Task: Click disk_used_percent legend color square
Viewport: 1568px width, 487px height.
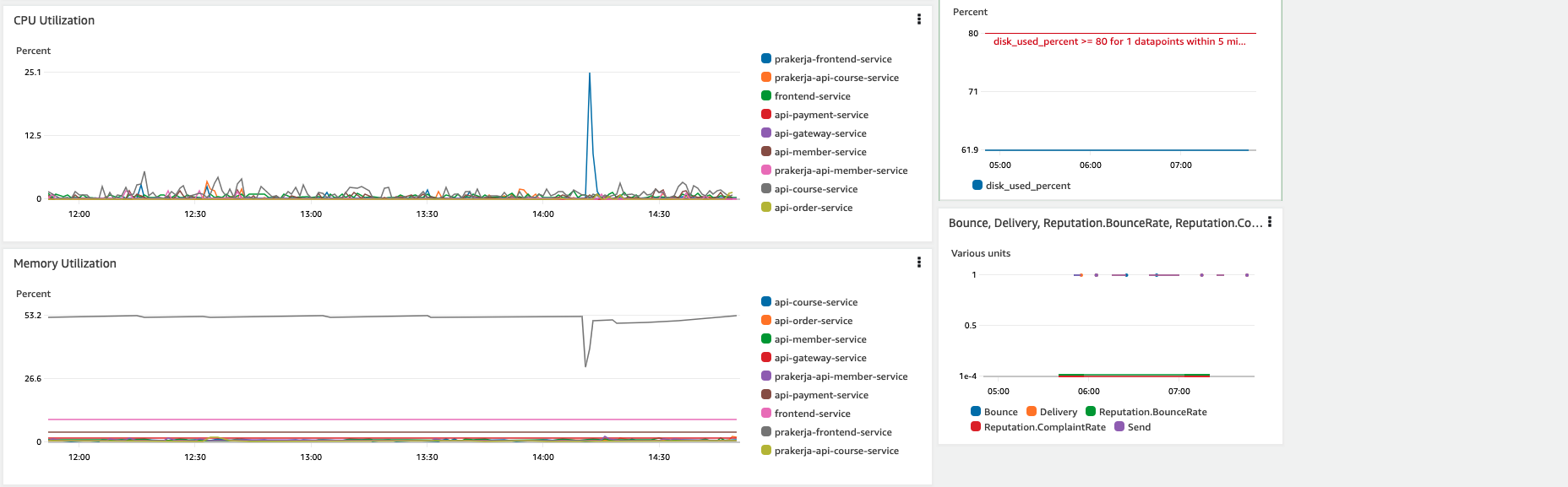Action: tap(977, 186)
